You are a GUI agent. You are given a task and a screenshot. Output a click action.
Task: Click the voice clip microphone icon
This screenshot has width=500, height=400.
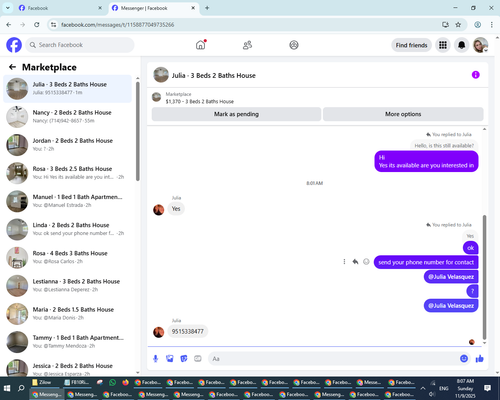155,359
